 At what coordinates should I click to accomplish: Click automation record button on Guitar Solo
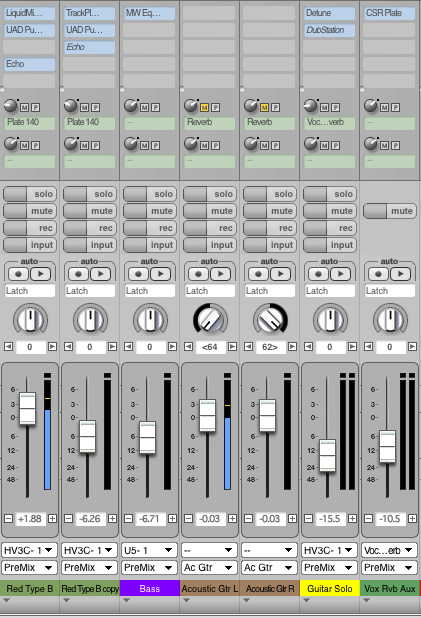pos(318,274)
